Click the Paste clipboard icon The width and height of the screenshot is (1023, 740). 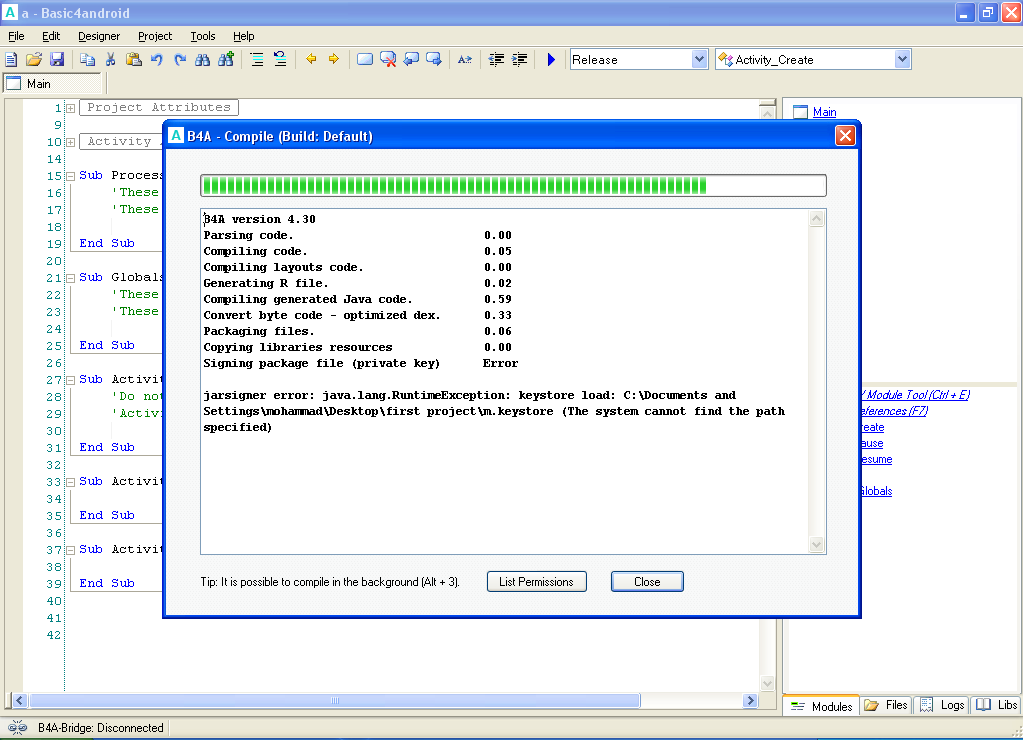point(134,60)
